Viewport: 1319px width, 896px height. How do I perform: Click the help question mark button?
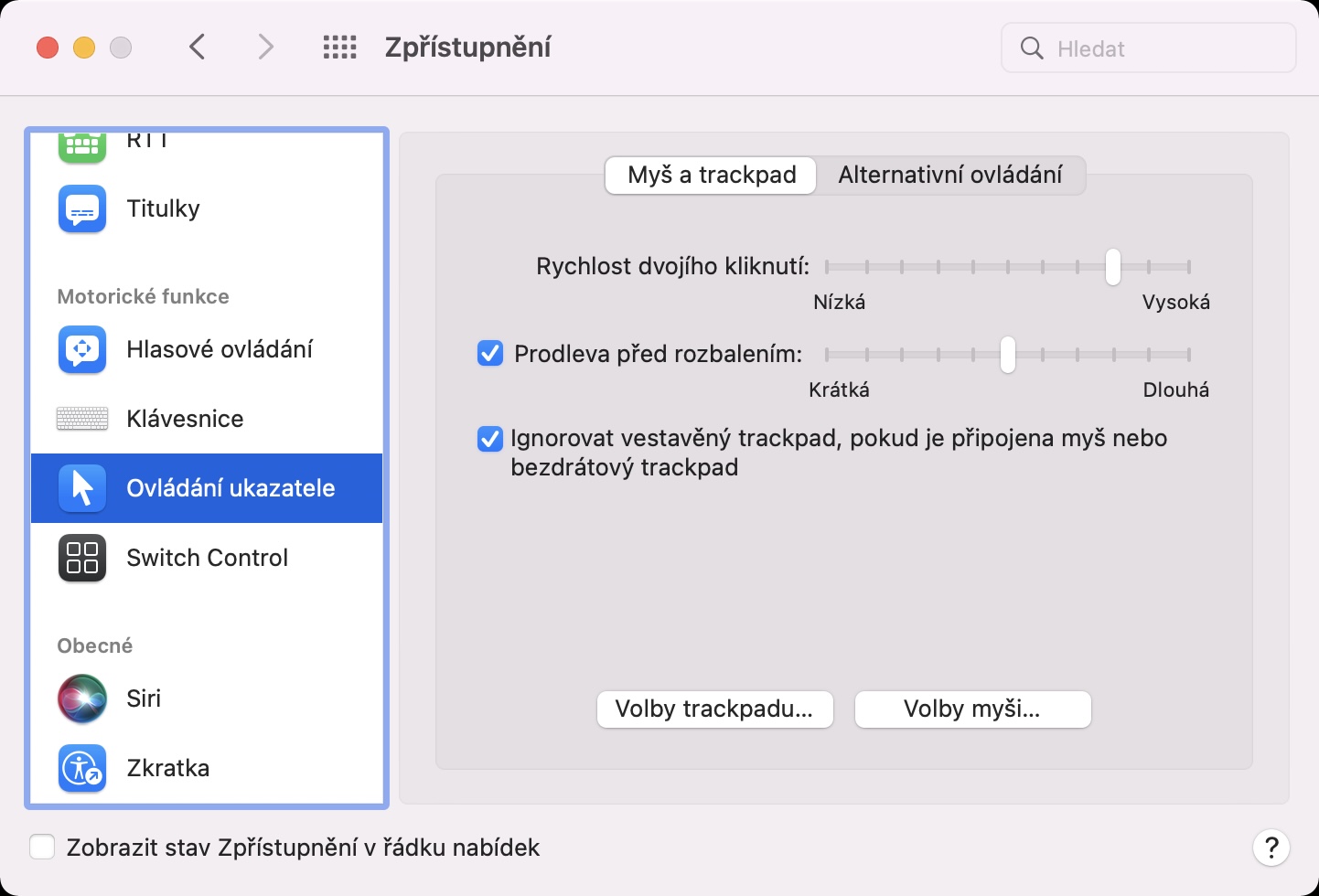tap(1271, 848)
